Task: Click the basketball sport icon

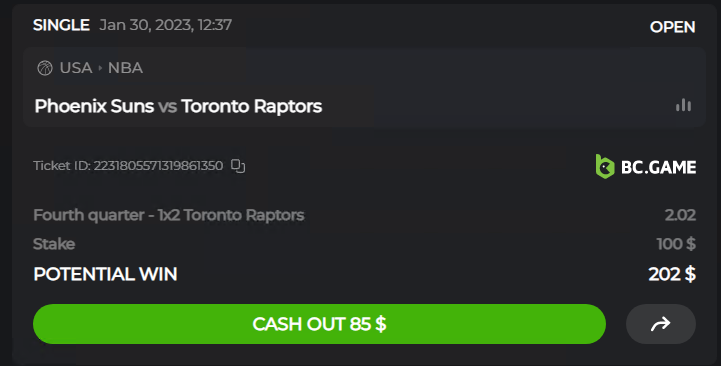Action: (x=45, y=68)
